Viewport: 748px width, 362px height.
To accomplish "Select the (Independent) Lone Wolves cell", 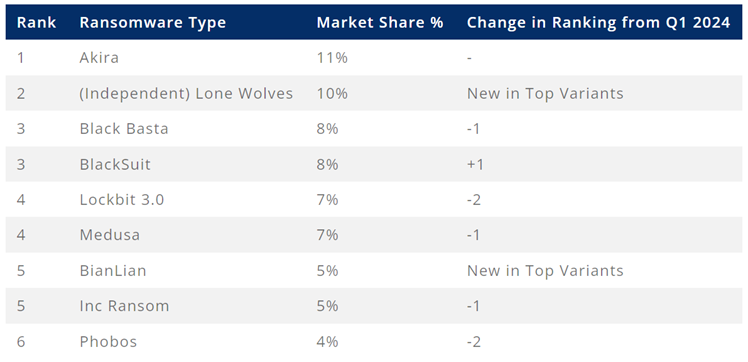I will [186, 93].
